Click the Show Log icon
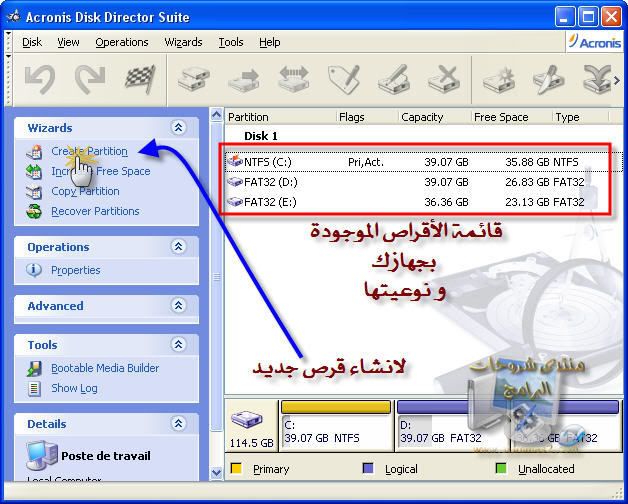This screenshot has height=504, width=628. coord(34,388)
